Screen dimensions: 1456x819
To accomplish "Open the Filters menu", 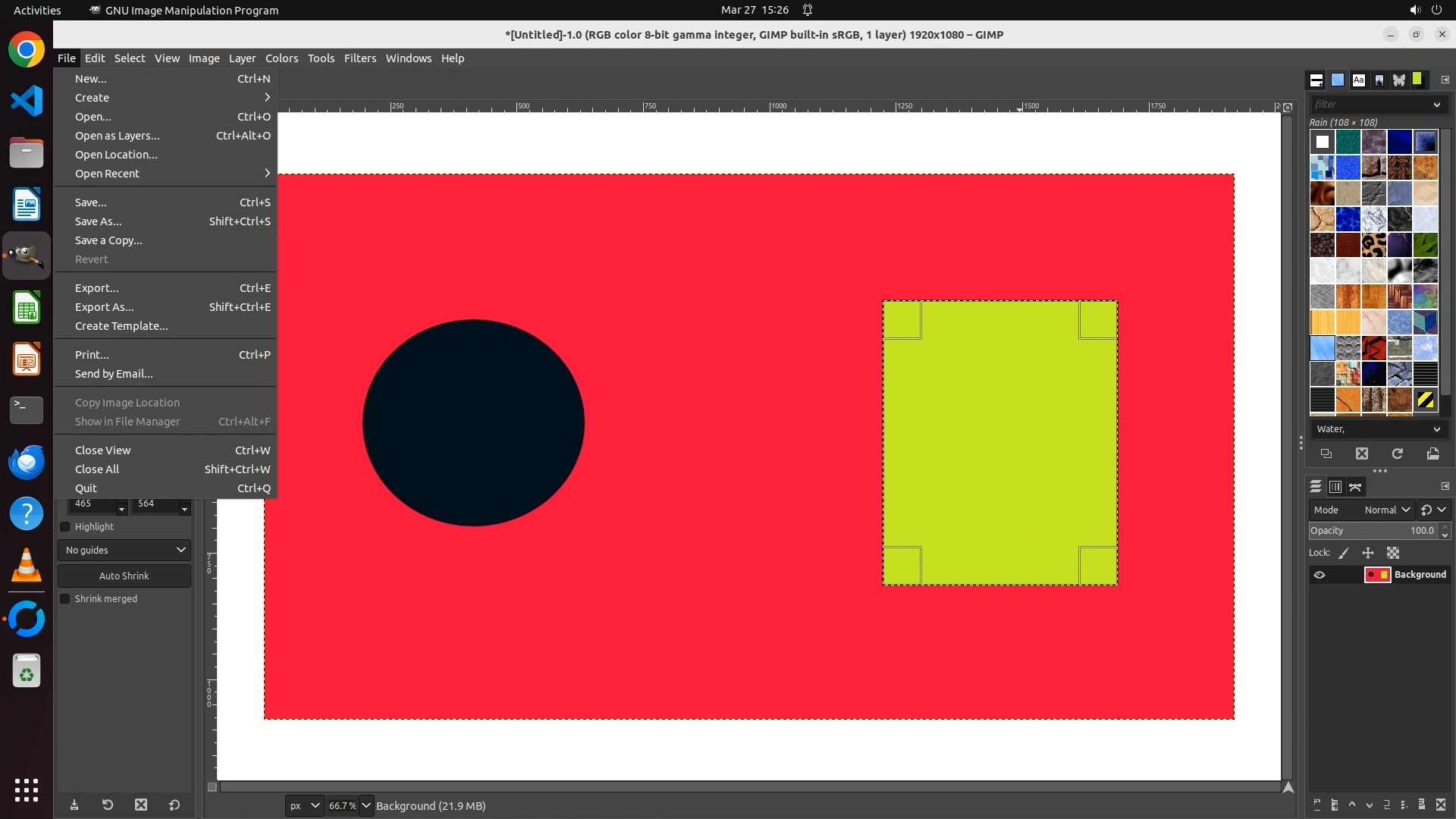I will click(359, 58).
